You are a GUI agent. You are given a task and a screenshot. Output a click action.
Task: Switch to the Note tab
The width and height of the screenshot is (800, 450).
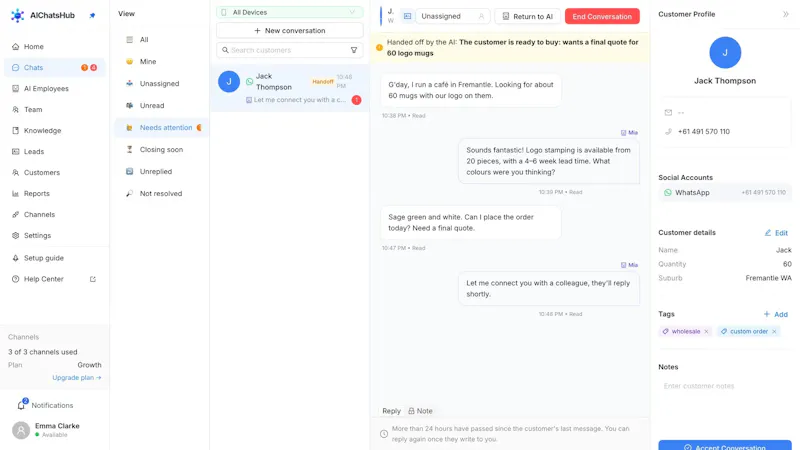coord(420,411)
